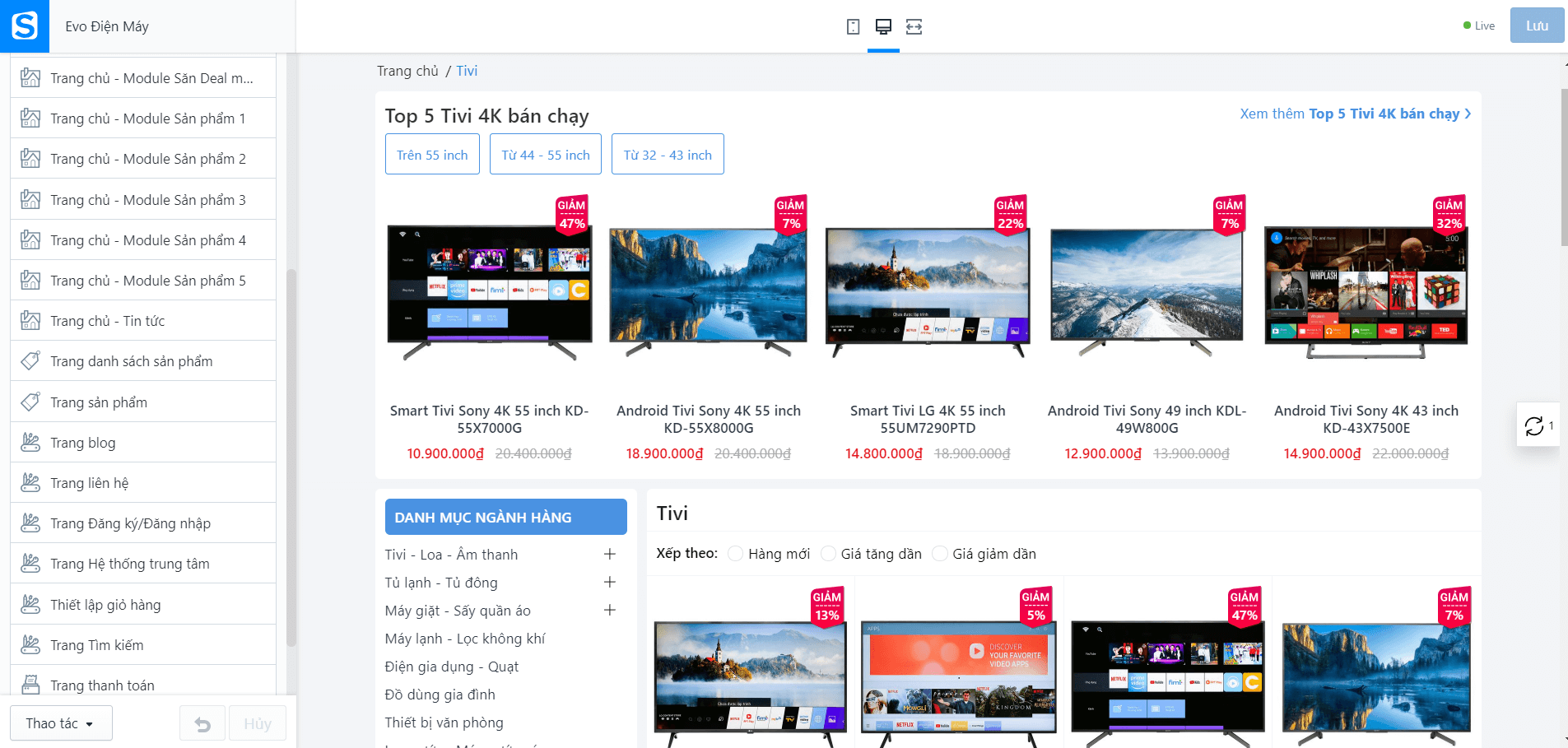This screenshot has height=748, width=1568.
Task: Select the Giá giảm dần sort option
Action: (x=940, y=554)
